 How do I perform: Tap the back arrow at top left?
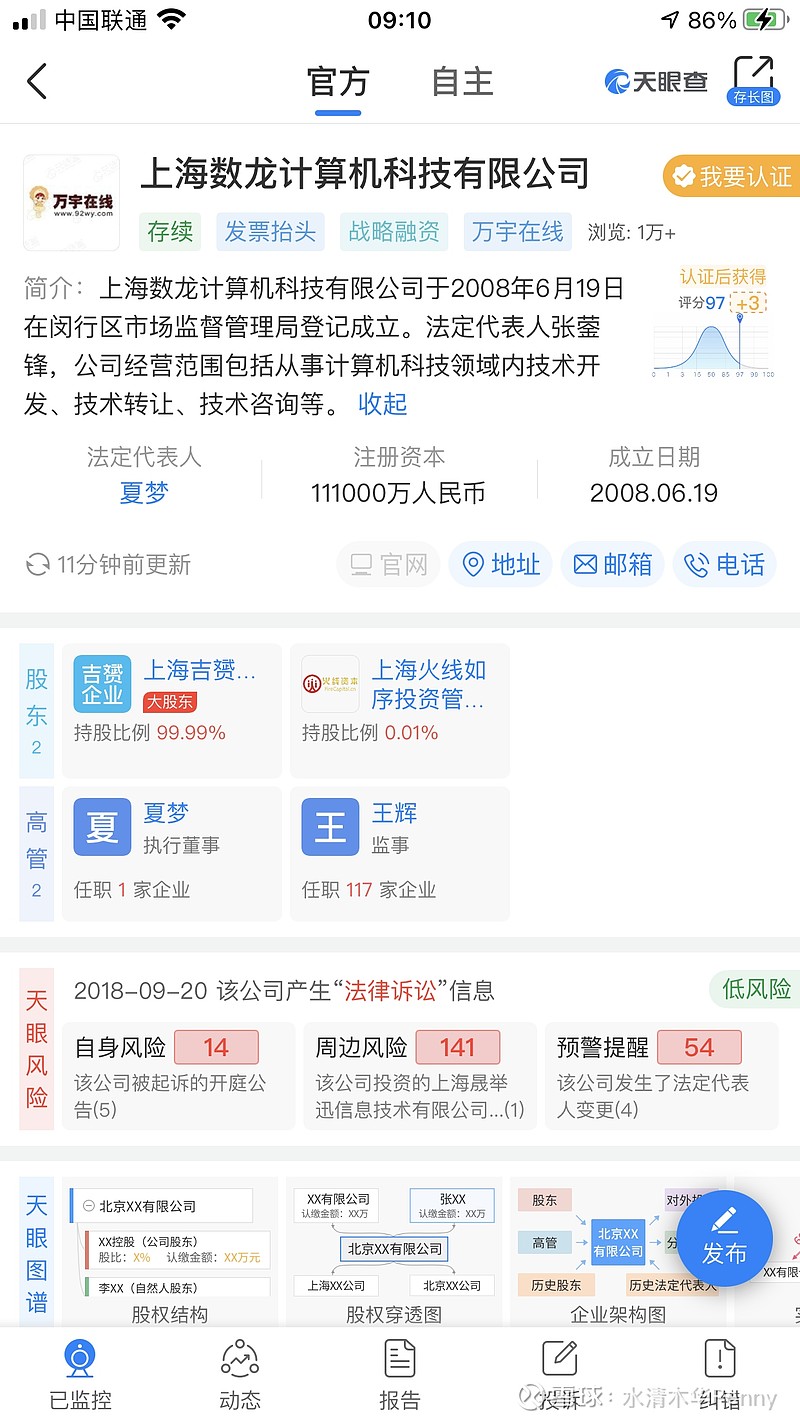36,82
